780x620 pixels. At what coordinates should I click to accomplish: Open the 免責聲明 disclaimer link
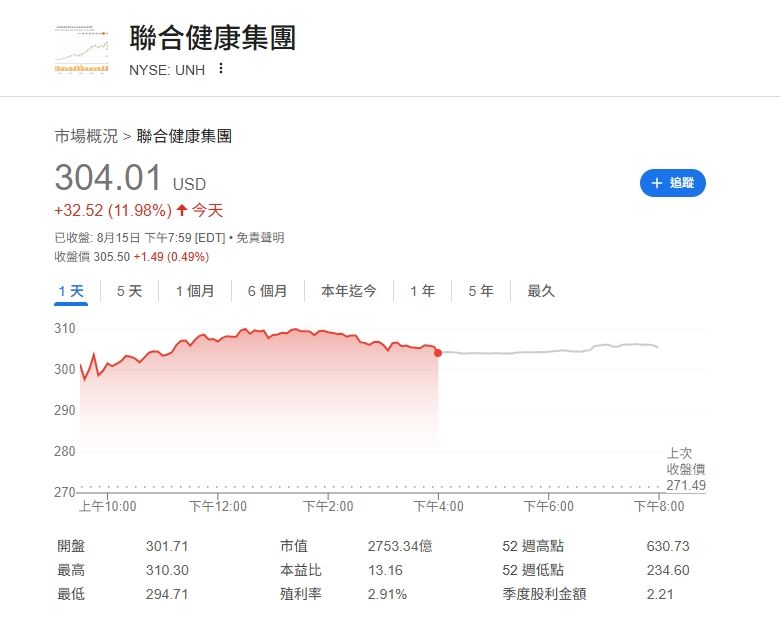[x=260, y=238]
